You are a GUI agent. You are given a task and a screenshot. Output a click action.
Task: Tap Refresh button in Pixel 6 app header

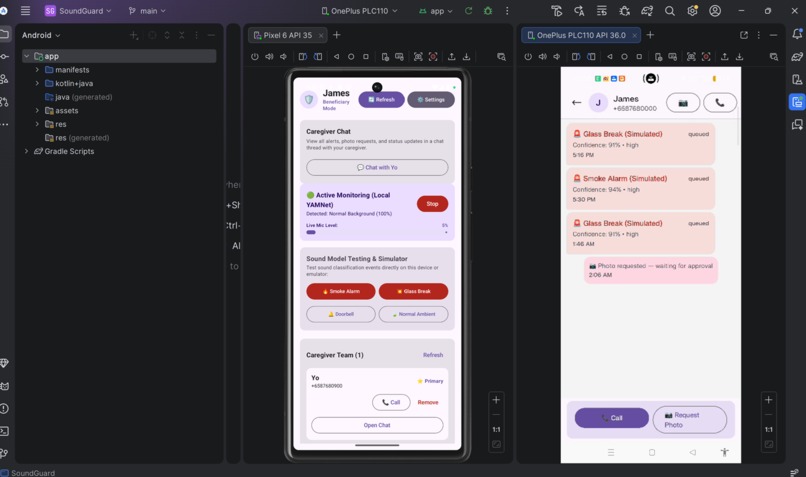coord(381,100)
